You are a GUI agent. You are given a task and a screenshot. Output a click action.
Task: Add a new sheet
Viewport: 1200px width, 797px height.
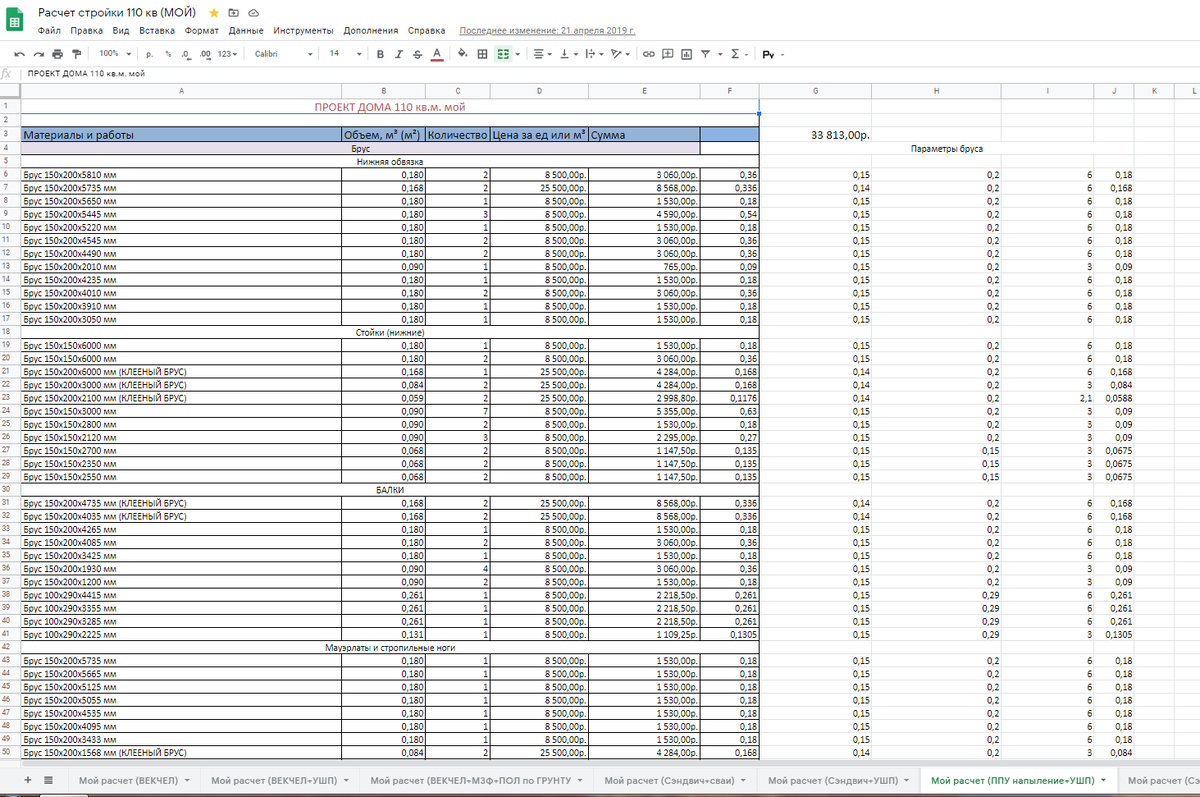pos(27,779)
